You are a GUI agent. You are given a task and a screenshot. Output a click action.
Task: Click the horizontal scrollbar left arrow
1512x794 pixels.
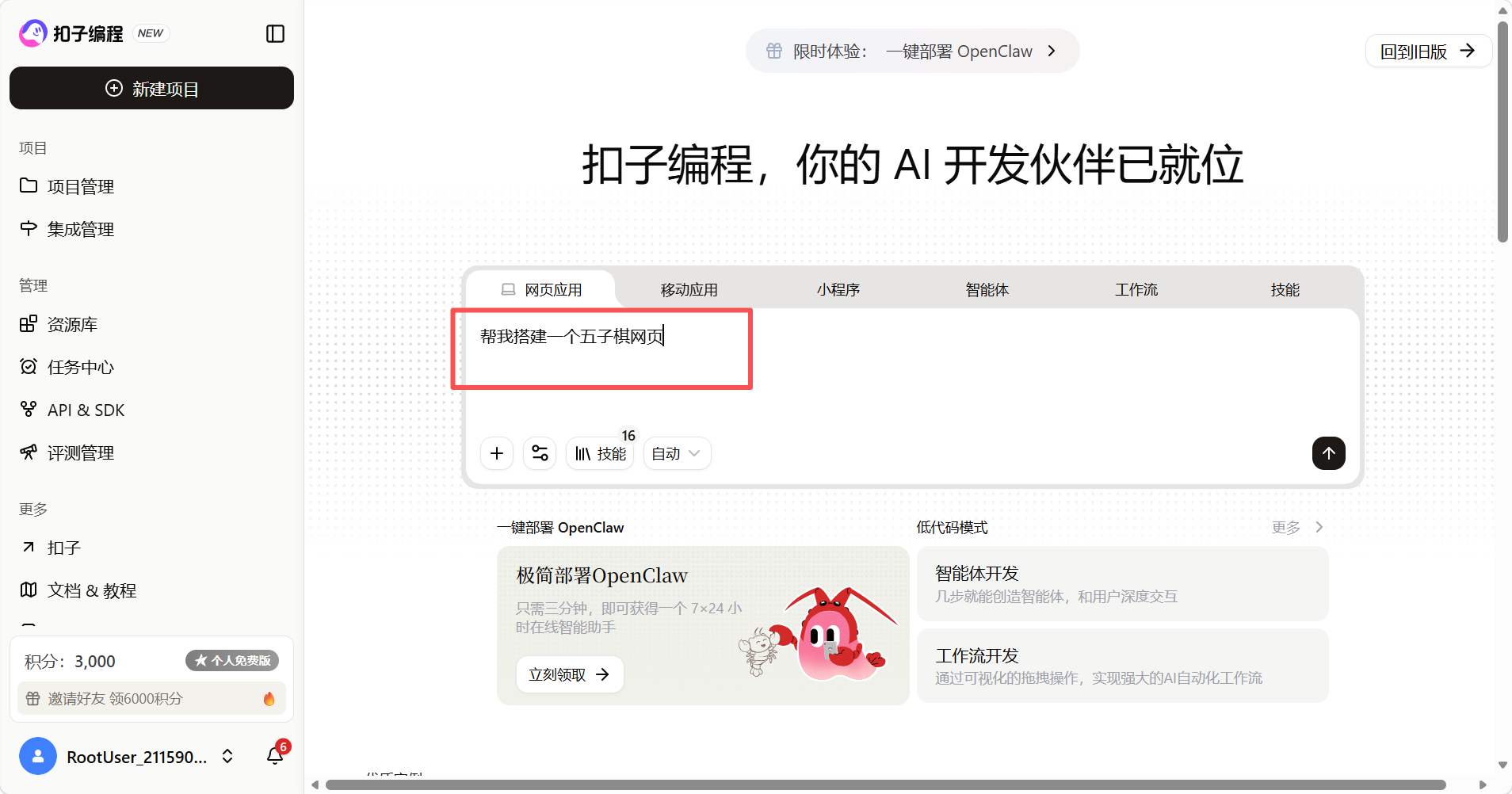point(315,784)
